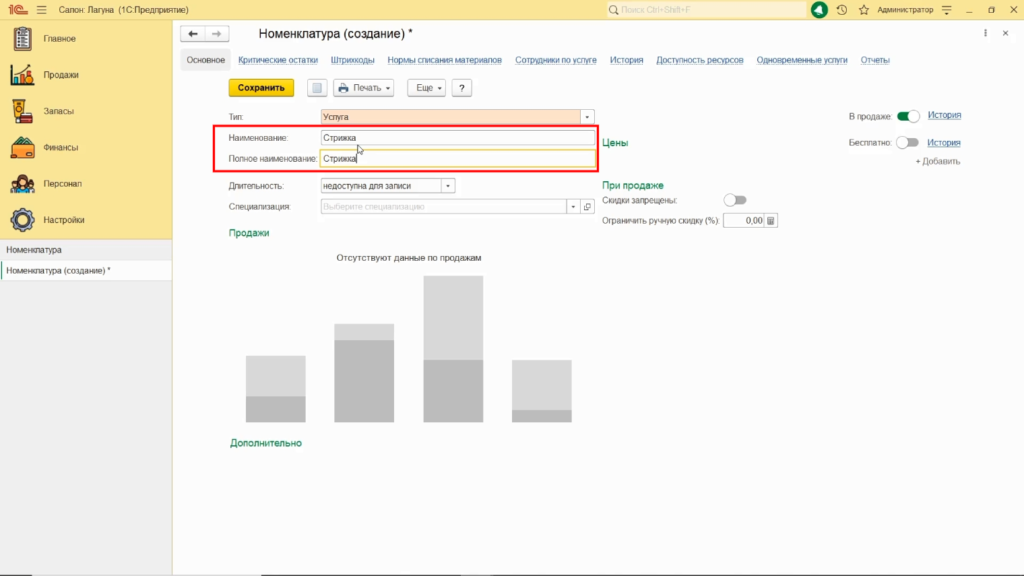Switch to the Штрихкоды tab
Viewport: 1024px width, 576px height.
pos(353,60)
